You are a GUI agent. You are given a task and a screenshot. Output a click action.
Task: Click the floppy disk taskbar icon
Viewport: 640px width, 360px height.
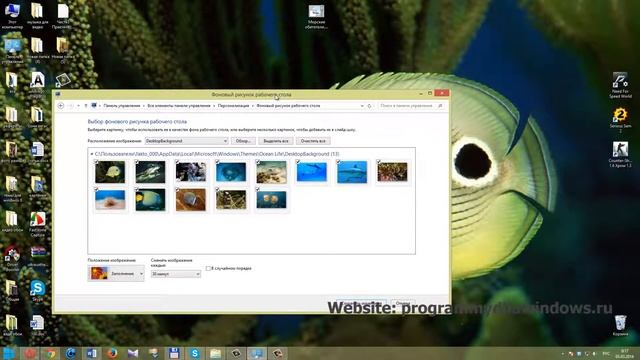pyautogui.click(x=174, y=353)
